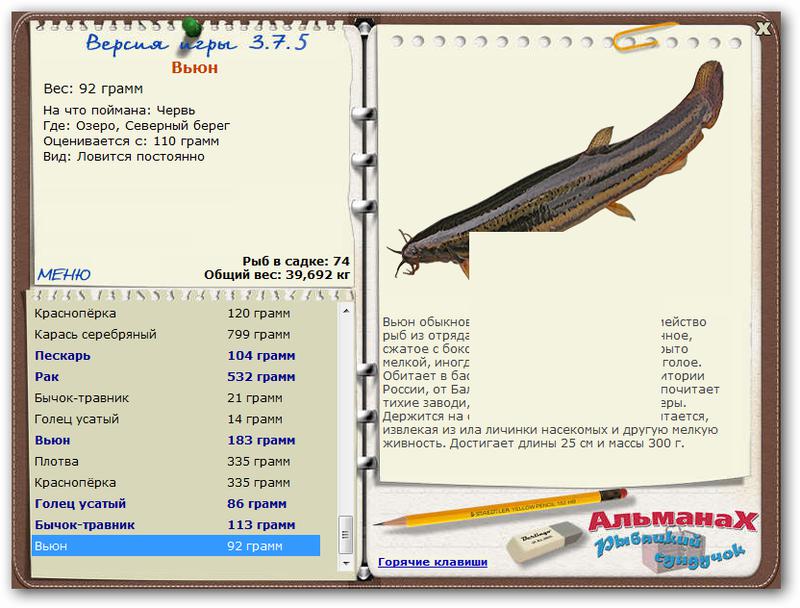Image resolution: width=800 pixels, height=608 pixels.
Task: Select the Карась серебряный 799 грамм row
Action: point(176,335)
